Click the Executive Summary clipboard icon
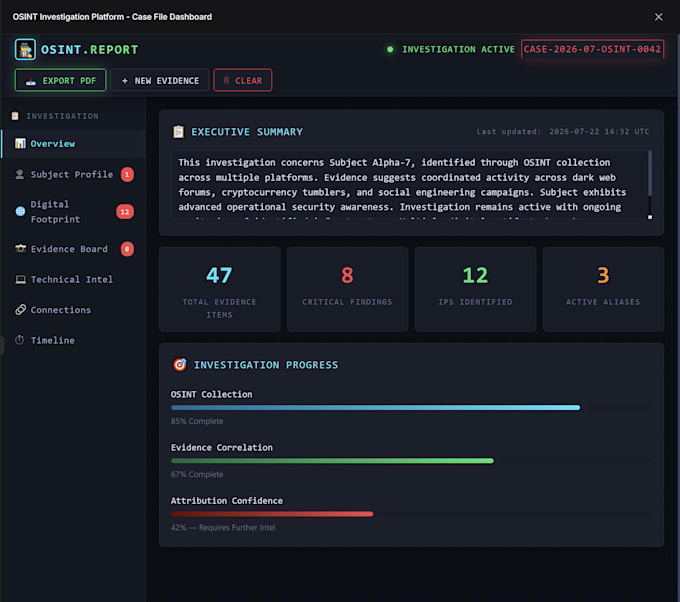This screenshot has width=680, height=602. pyautogui.click(x=178, y=131)
